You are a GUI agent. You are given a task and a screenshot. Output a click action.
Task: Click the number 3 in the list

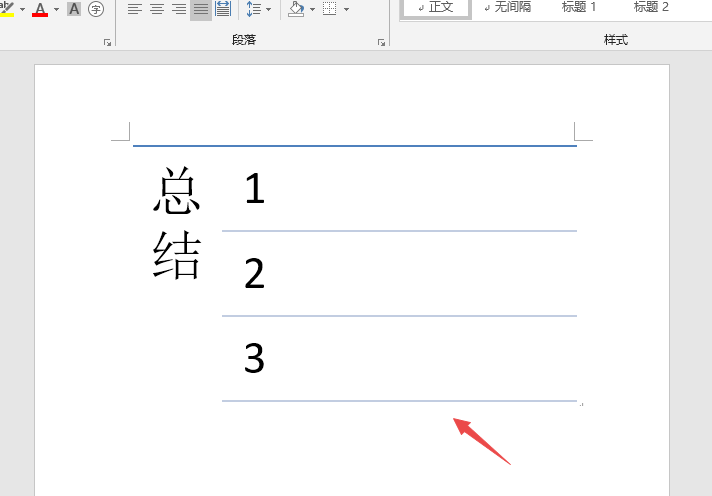pyautogui.click(x=254, y=358)
